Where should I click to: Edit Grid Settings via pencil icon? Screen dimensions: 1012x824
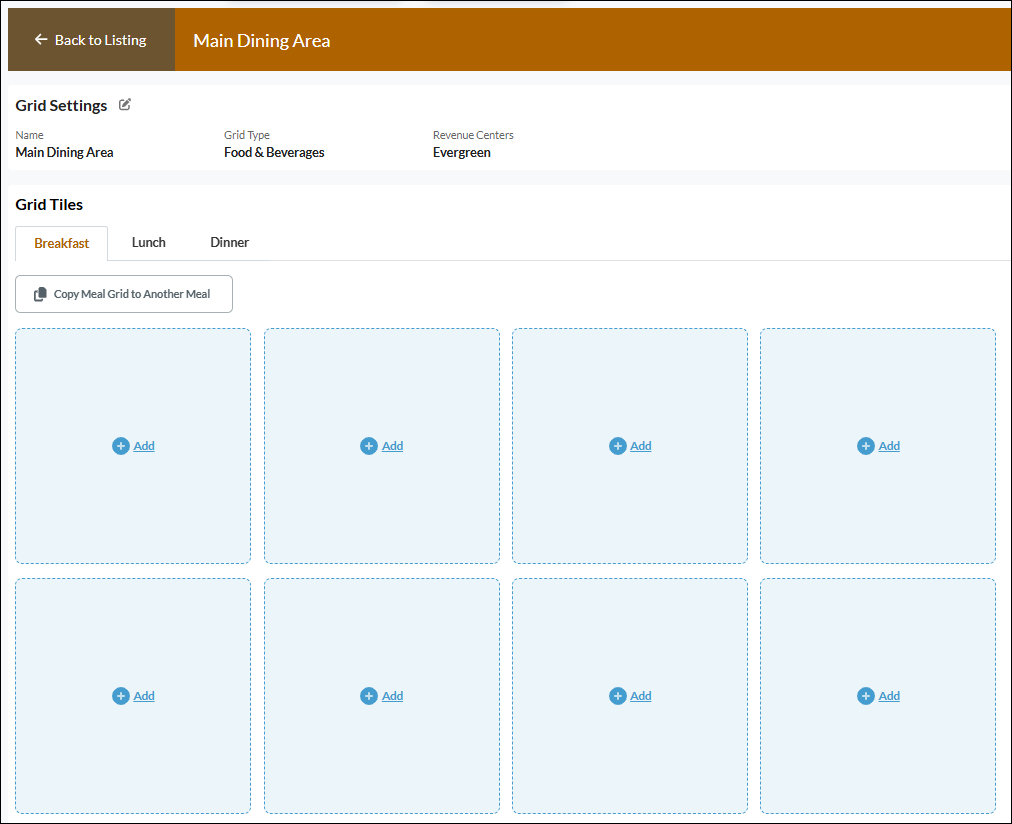point(125,105)
